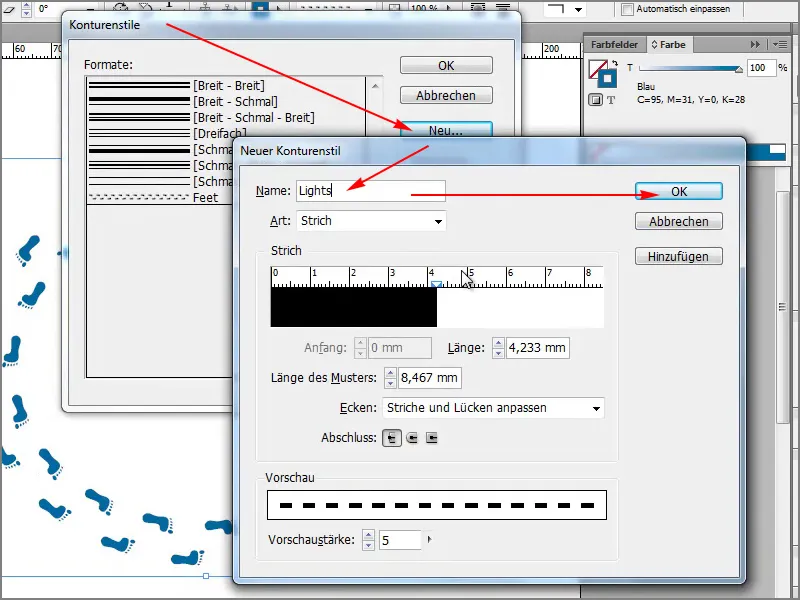Viewport: 800px width, 600px height.
Task: Click the swap fill and stroke arrow
Action: [x=615, y=64]
